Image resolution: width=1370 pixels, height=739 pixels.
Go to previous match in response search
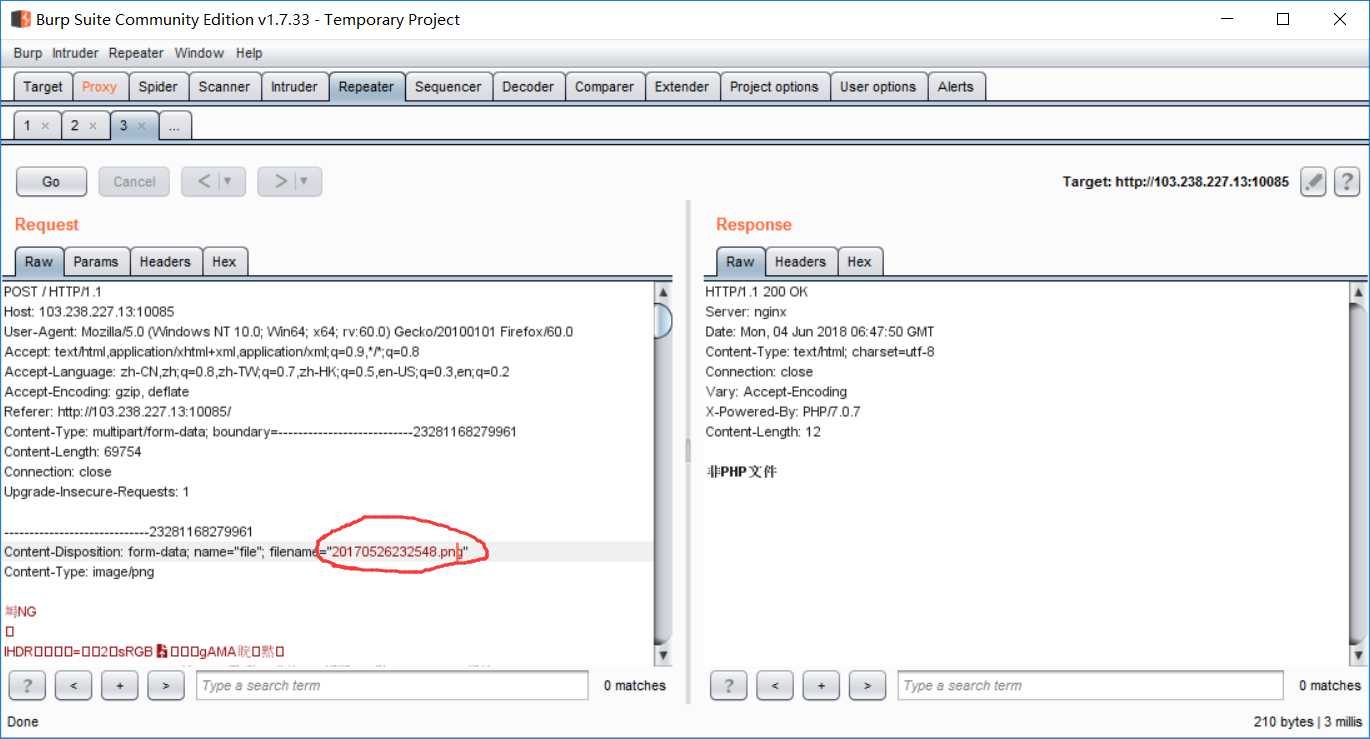[775, 685]
